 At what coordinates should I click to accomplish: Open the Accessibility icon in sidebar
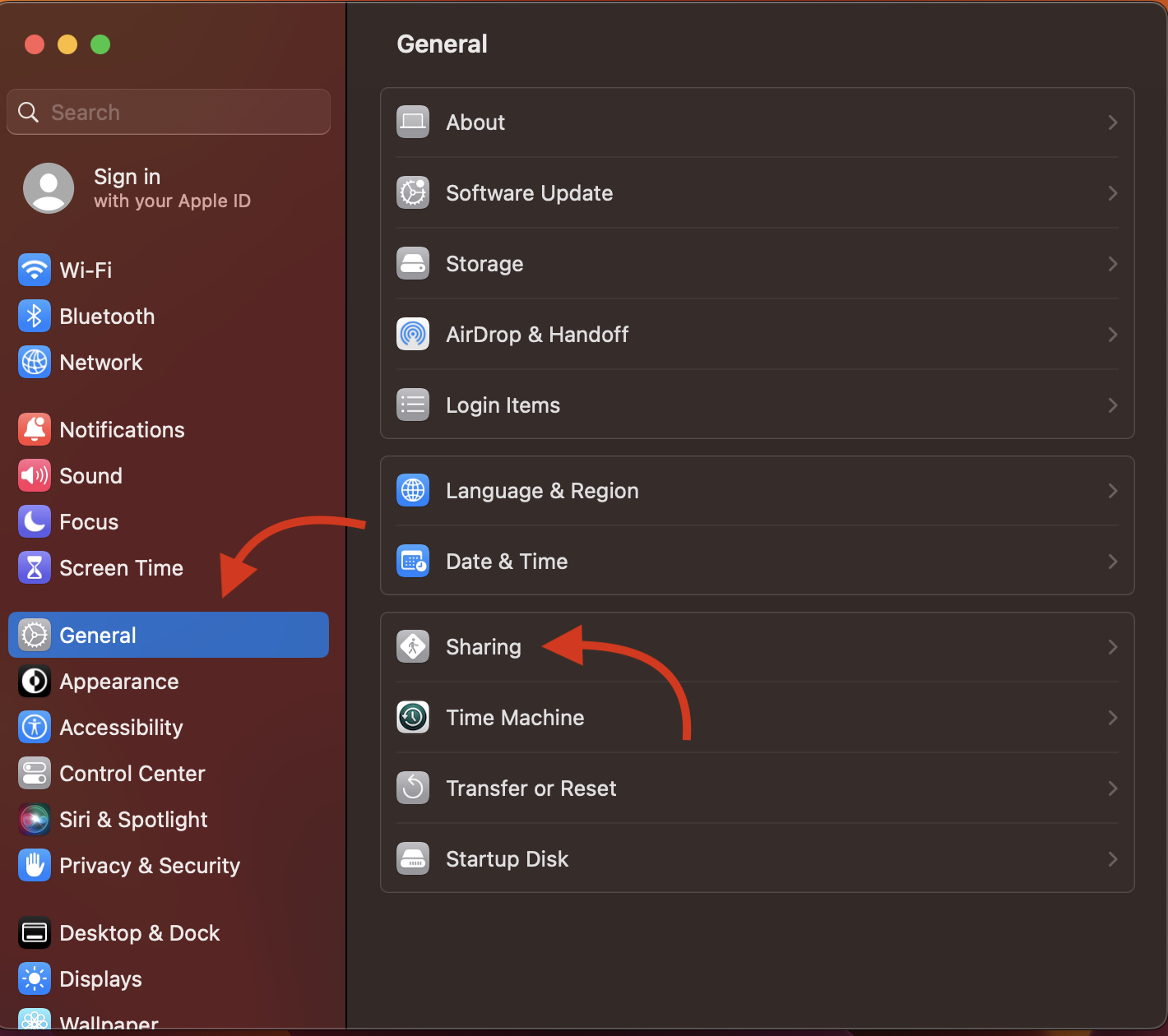coord(35,728)
